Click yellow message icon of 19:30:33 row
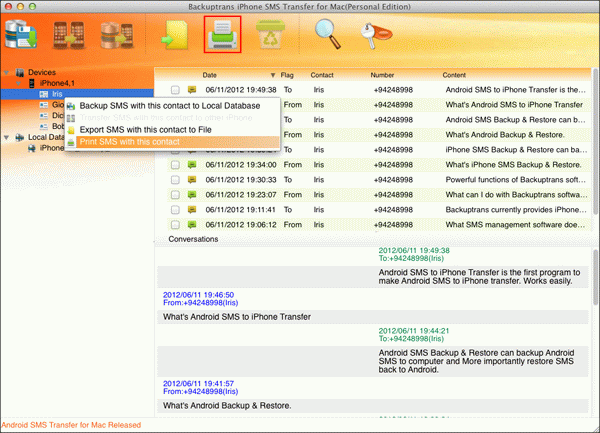 (192, 179)
